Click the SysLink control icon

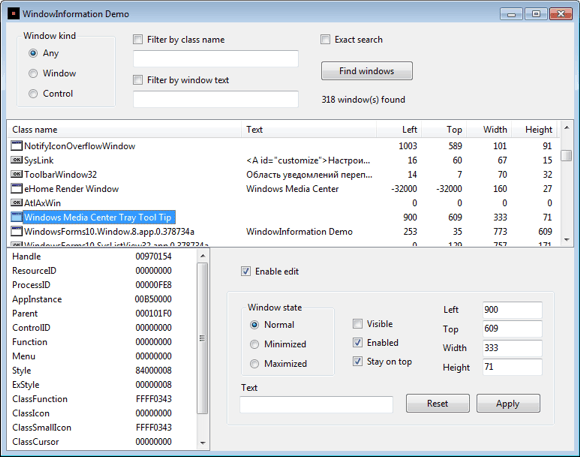(x=17, y=160)
